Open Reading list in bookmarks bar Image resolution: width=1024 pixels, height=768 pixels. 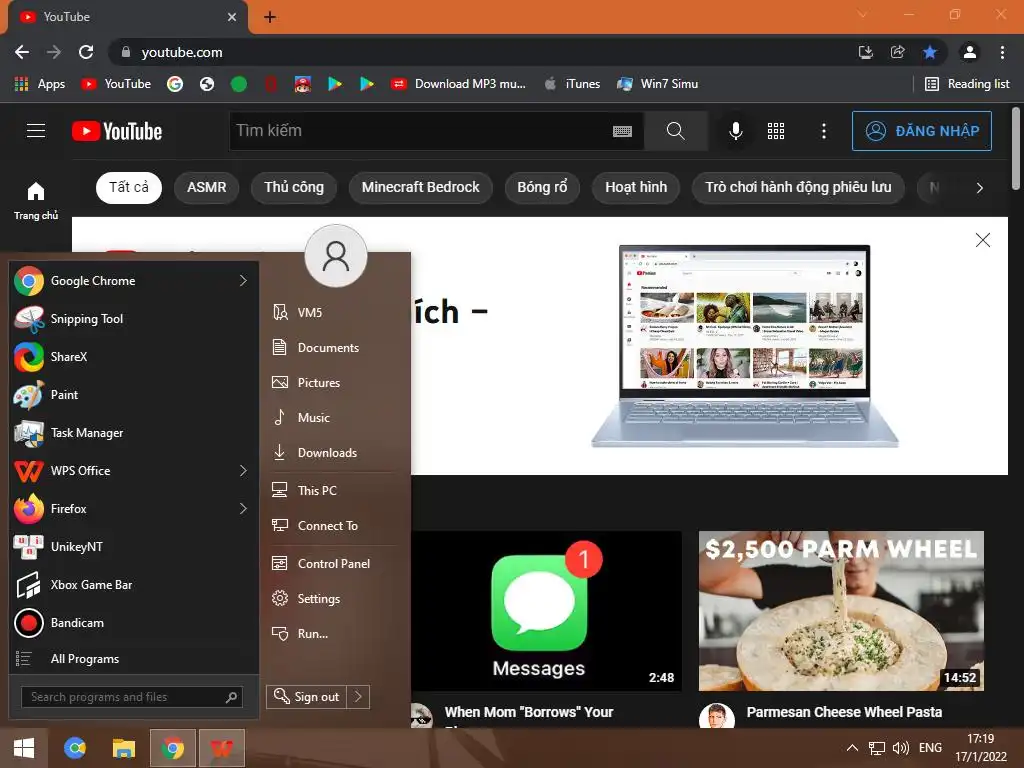click(x=967, y=84)
